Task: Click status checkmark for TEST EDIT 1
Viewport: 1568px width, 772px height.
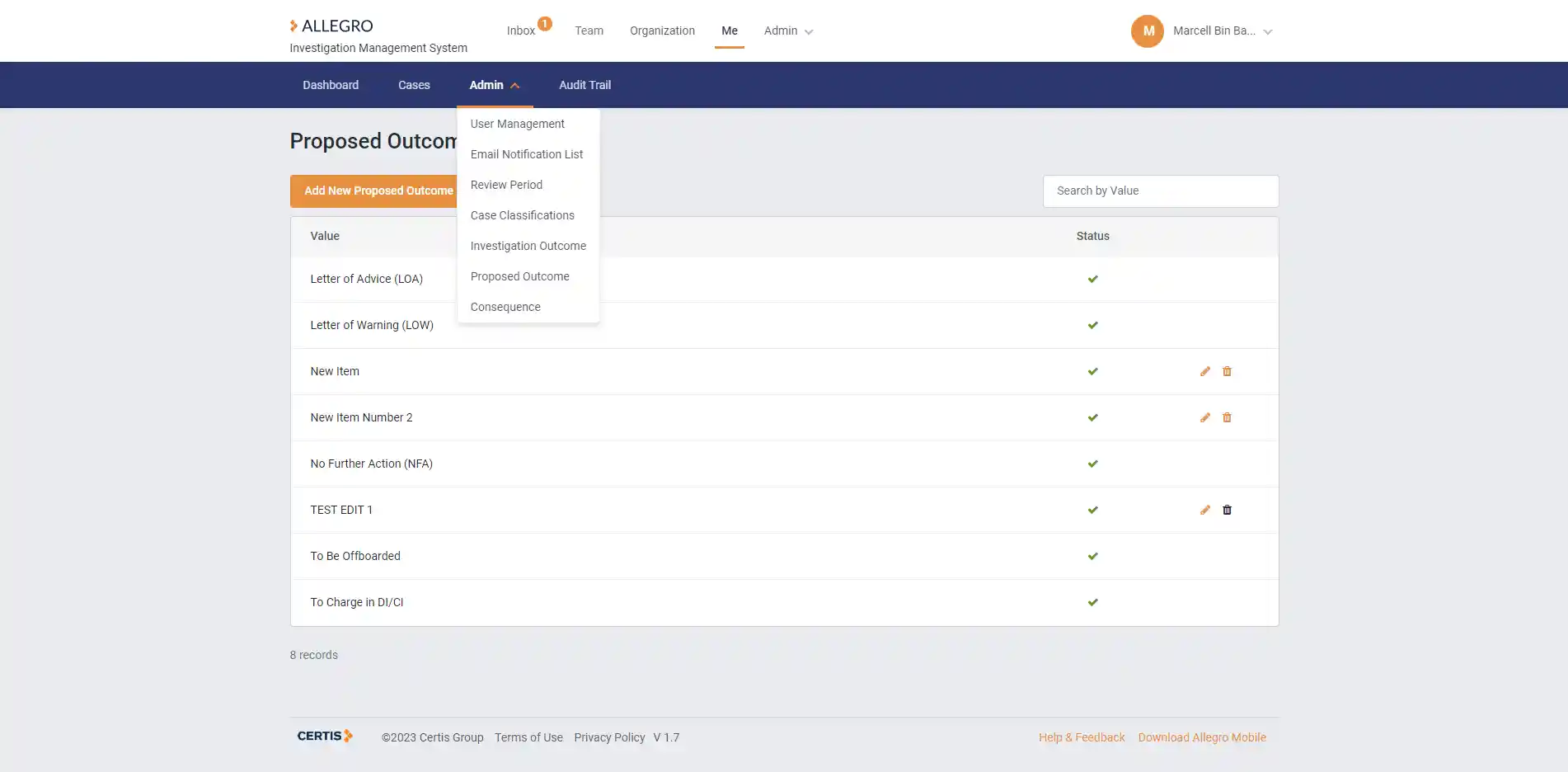Action: pyautogui.click(x=1092, y=510)
